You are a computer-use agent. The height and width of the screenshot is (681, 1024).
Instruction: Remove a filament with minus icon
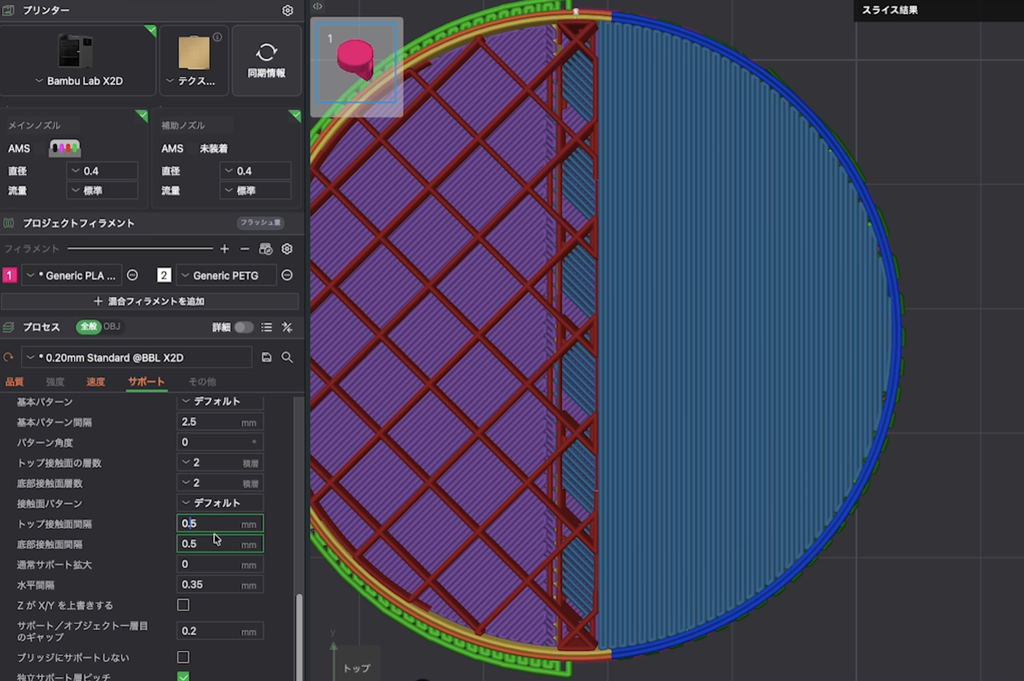pos(244,249)
